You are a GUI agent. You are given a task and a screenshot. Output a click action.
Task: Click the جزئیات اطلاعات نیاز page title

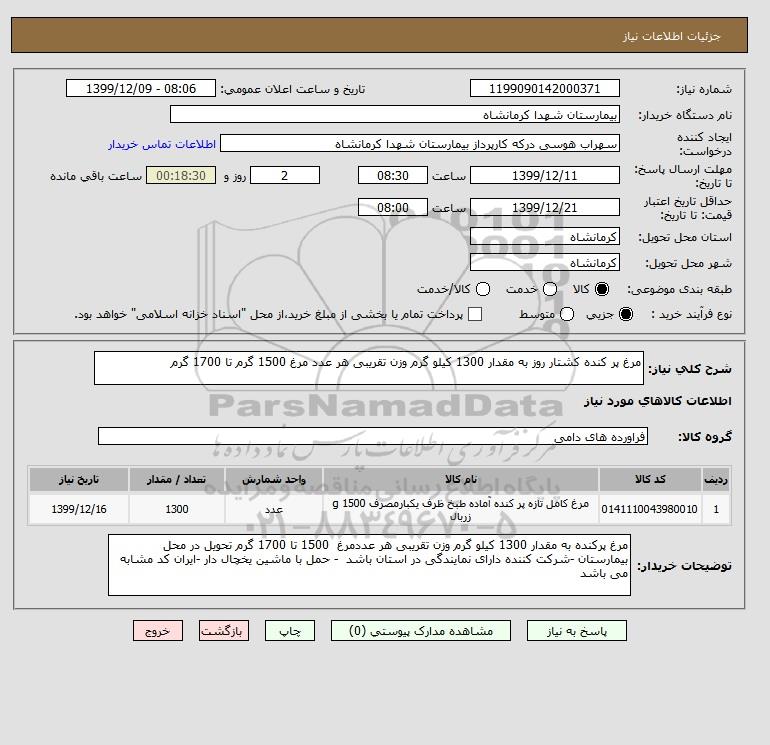tap(671, 36)
